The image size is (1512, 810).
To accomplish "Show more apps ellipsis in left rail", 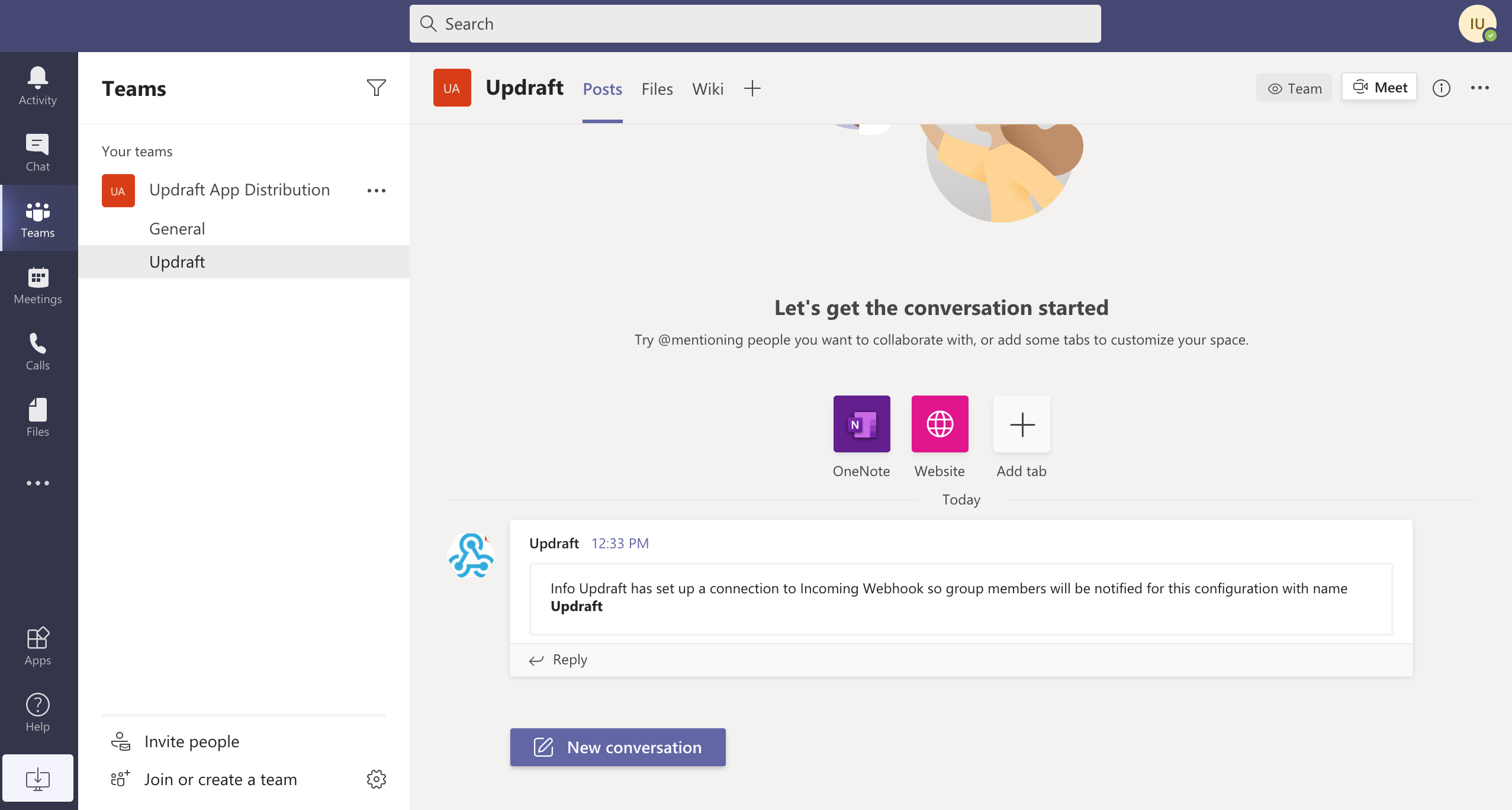I will pyautogui.click(x=38, y=483).
